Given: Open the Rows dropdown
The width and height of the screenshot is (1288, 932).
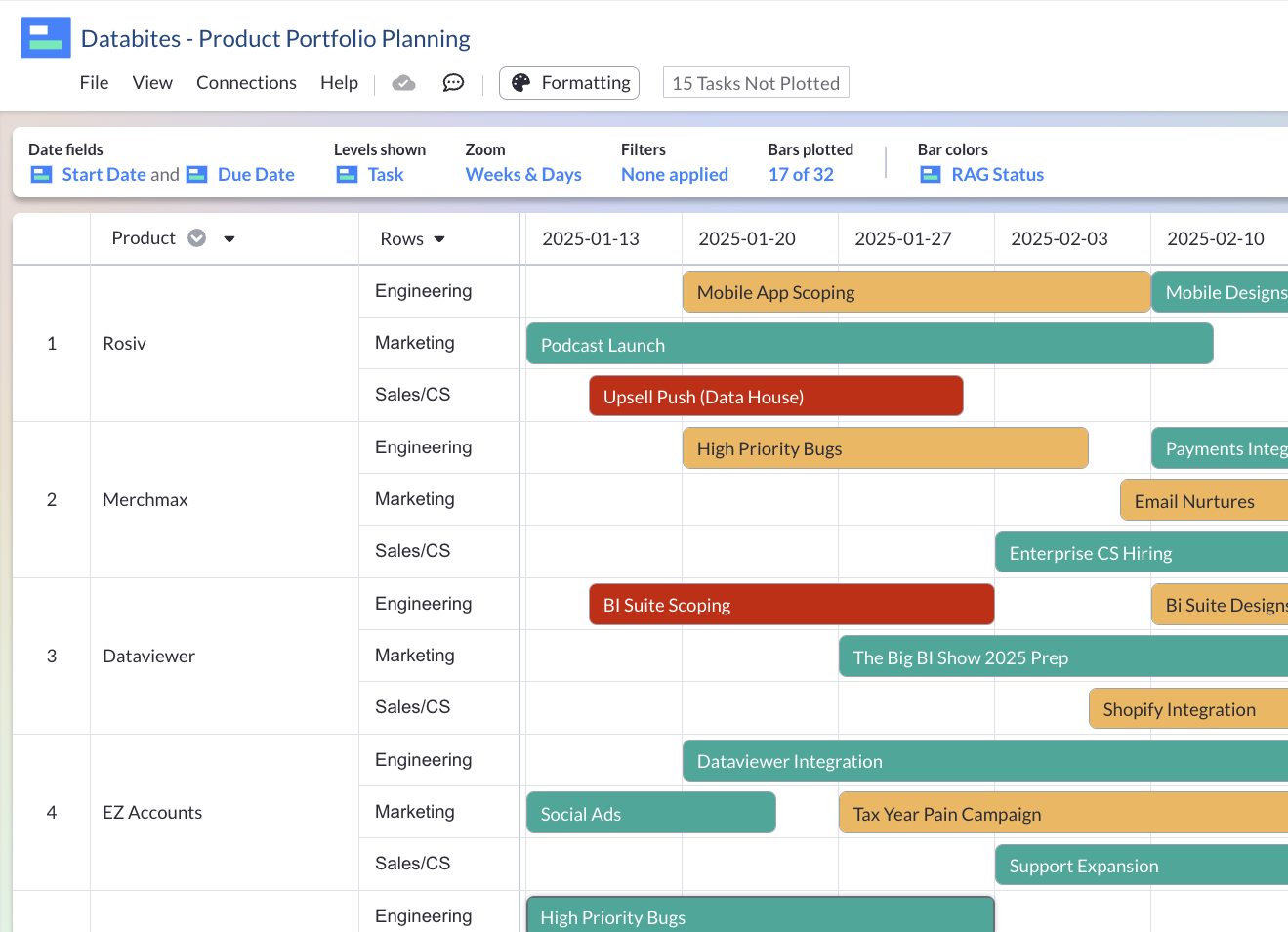Looking at the screenshot, I should (x=437, y=238).
